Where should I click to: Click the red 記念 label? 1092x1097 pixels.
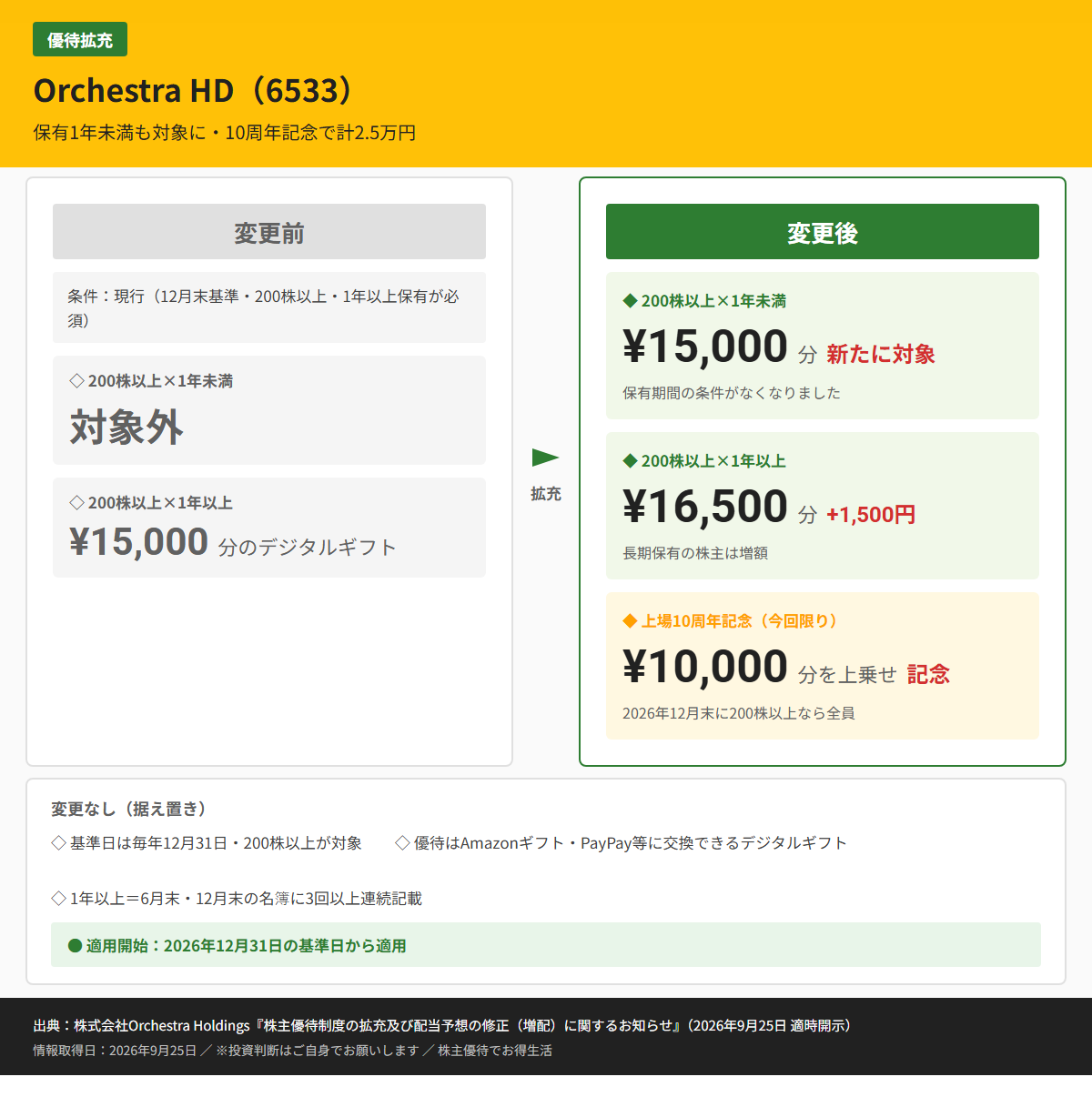point(928,674)
